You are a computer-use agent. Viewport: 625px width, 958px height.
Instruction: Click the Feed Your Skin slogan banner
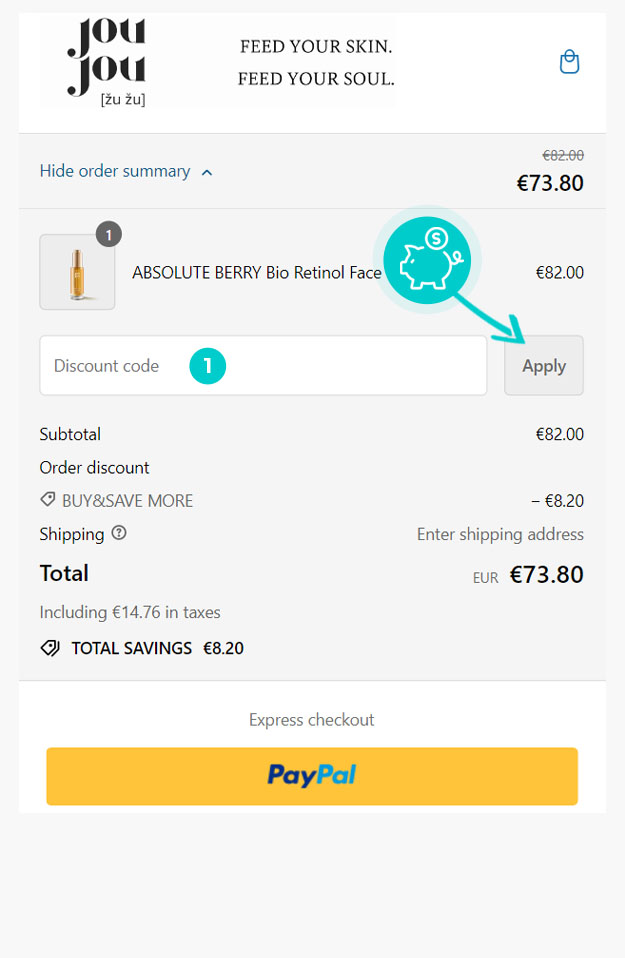click(x=316, y=62)
